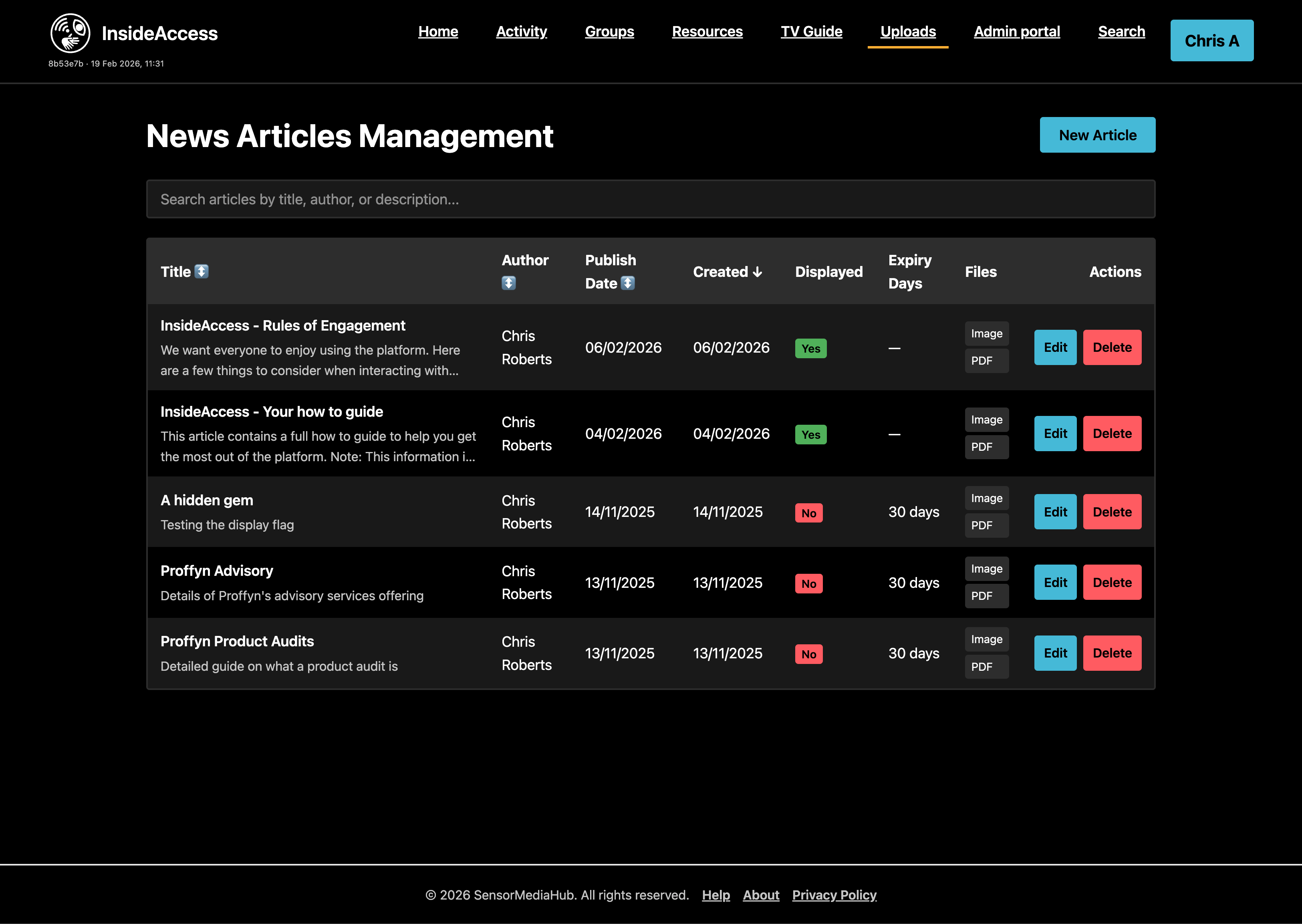Open the Image file for Rules of Engagement
1302x924 pixels.
click(986, 333)
